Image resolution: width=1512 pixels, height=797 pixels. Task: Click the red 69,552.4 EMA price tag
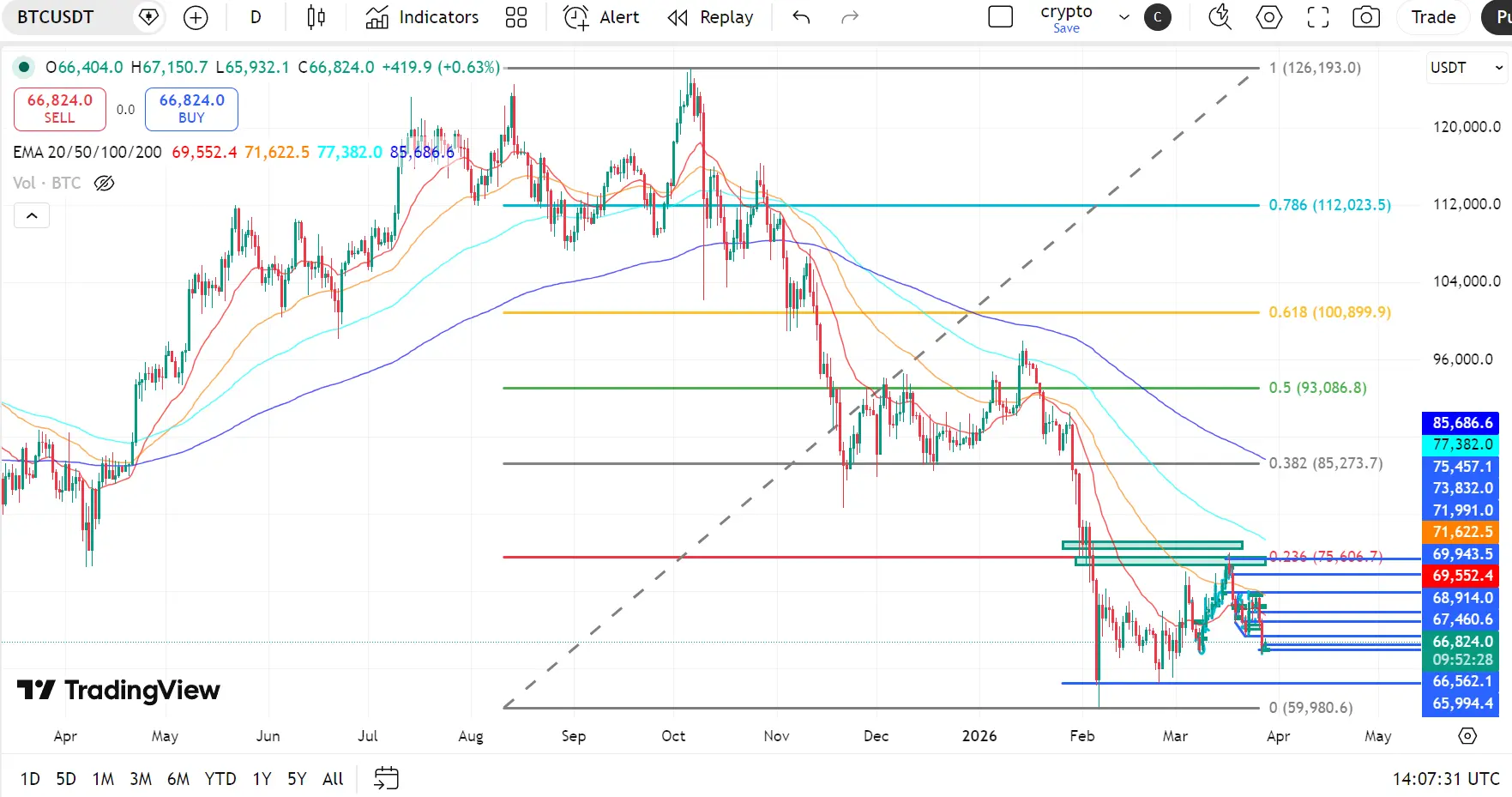[x=1462, y=576]
